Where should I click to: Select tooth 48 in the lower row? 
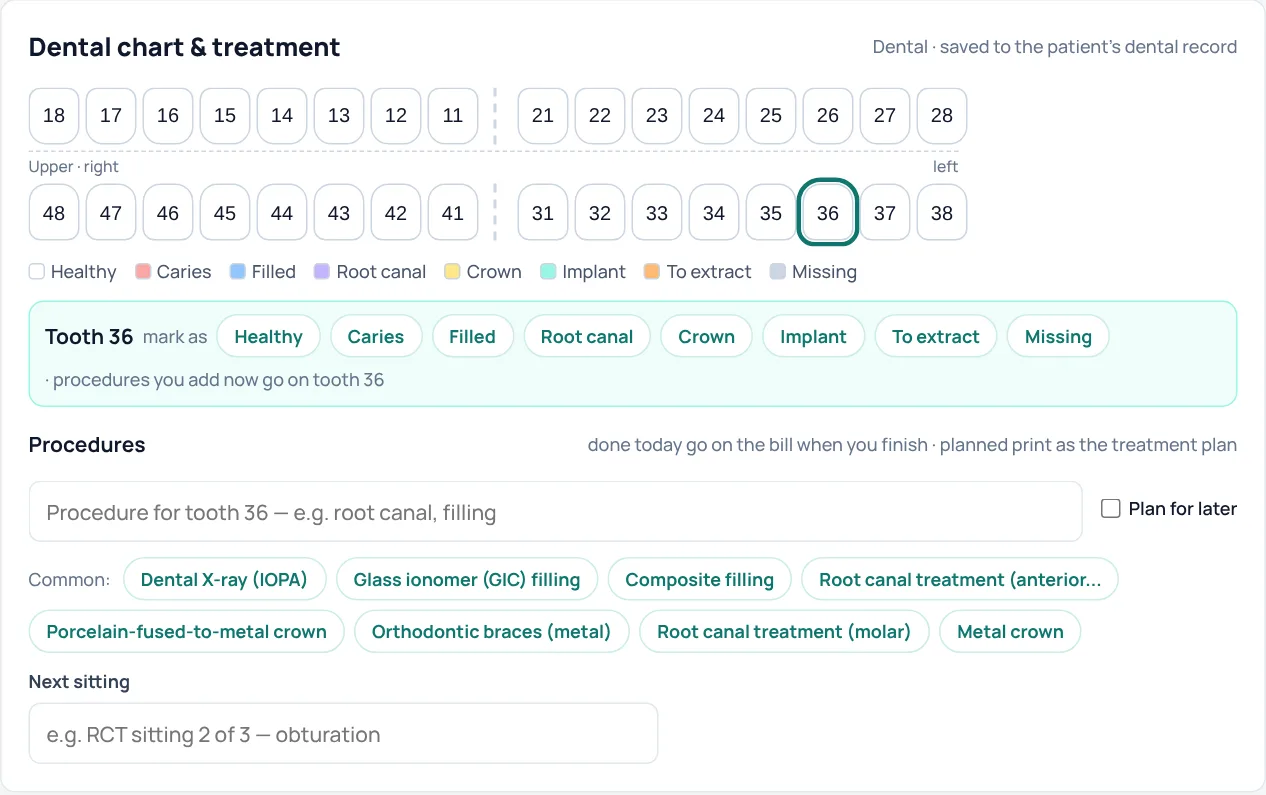point(54,213)
